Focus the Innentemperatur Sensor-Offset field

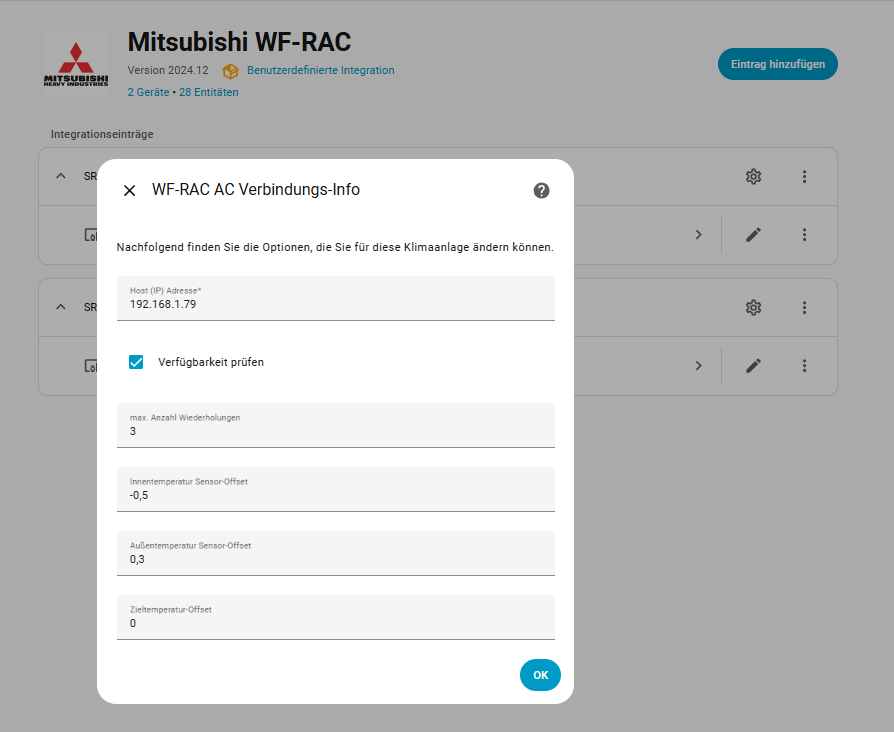pos(335,495)
